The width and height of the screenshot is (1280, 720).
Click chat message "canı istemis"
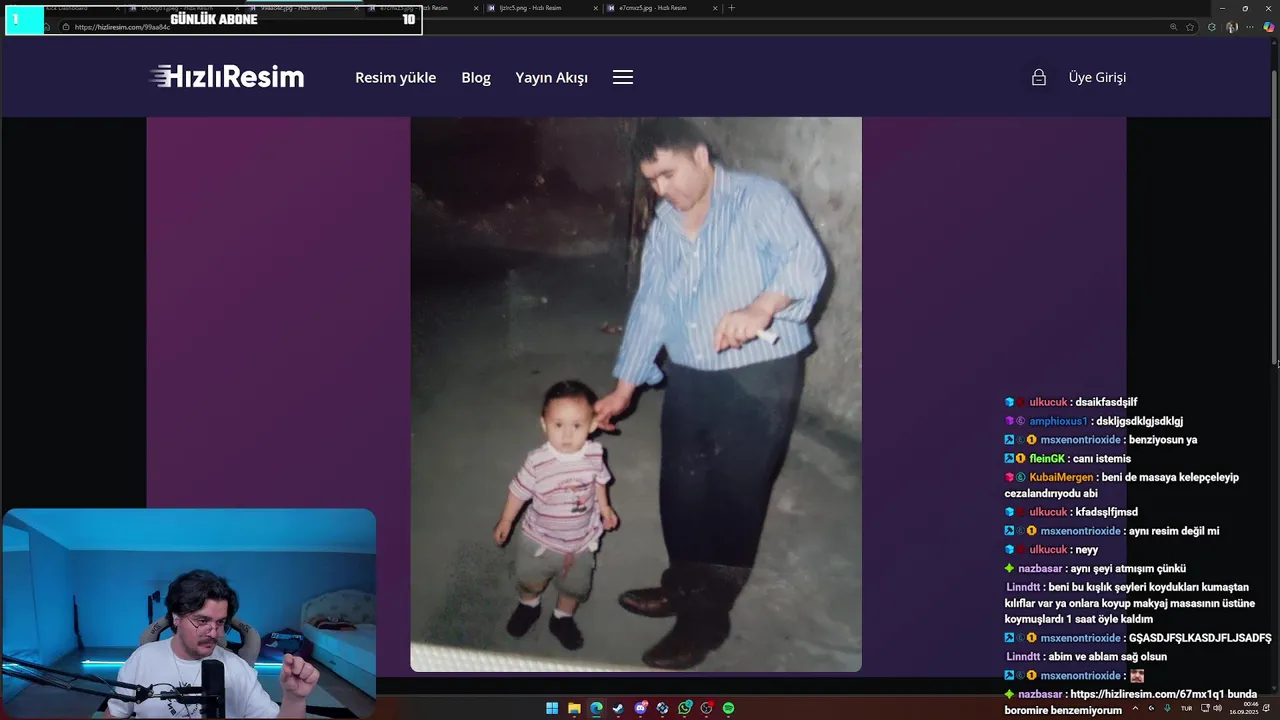click(x=1102, y=458)
